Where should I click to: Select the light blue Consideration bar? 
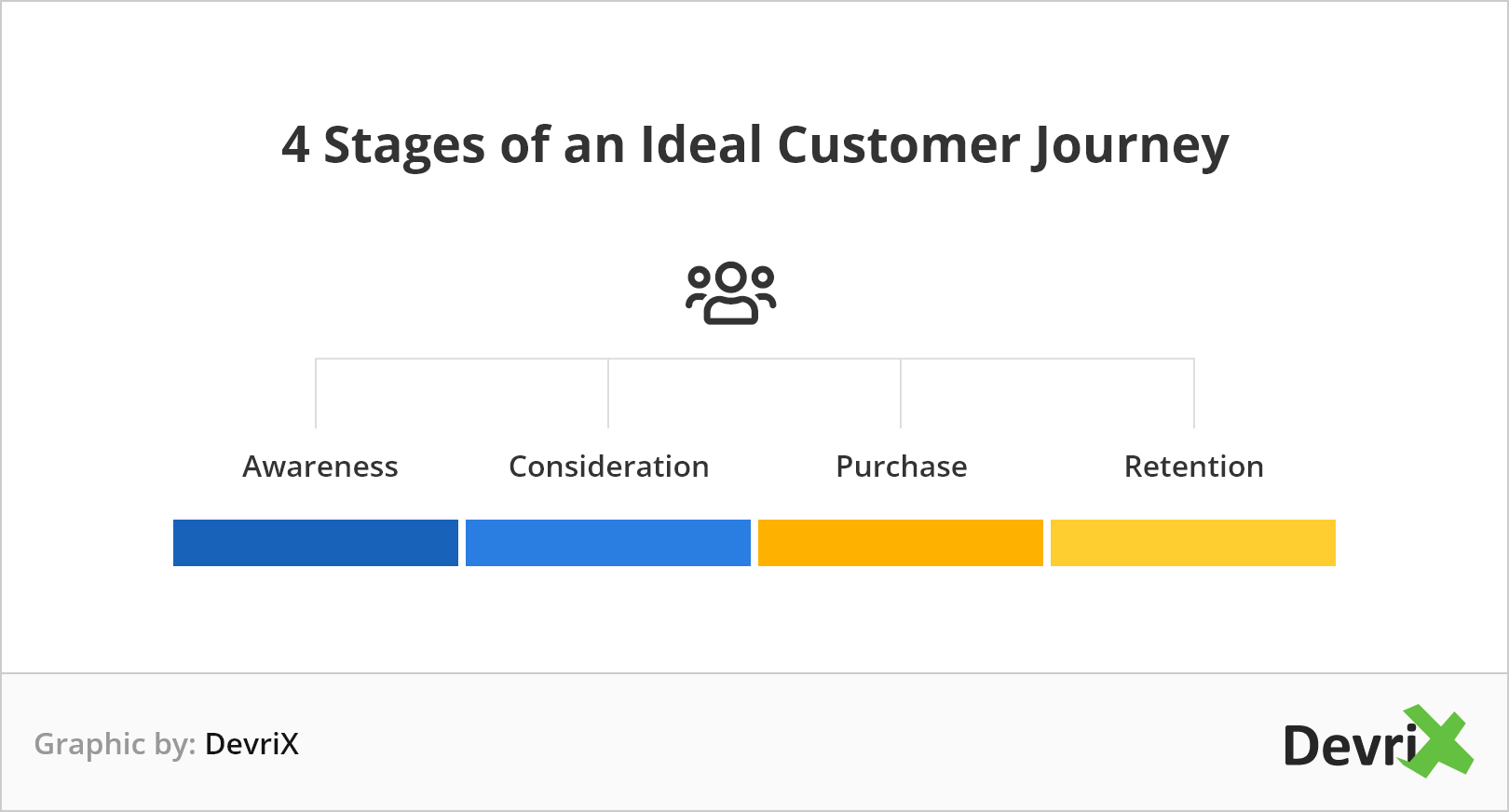(608, 543)
